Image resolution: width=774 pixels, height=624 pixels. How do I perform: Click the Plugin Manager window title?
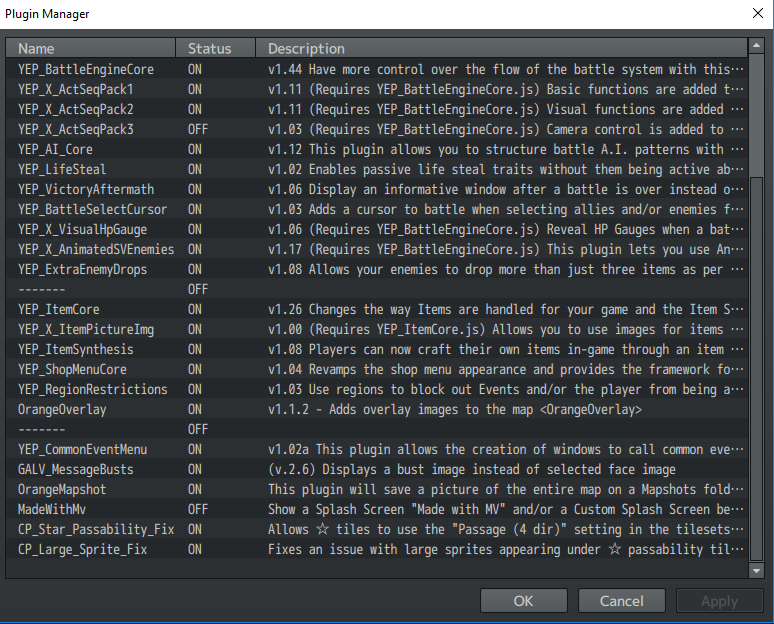point(47,14)
